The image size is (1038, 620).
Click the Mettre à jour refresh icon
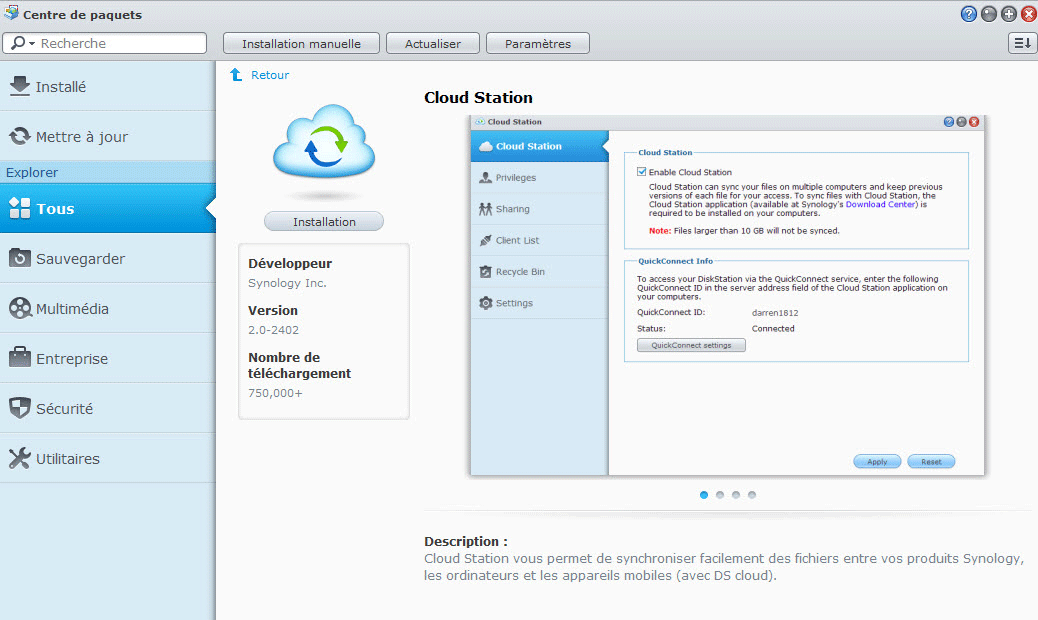coord(20,136)
